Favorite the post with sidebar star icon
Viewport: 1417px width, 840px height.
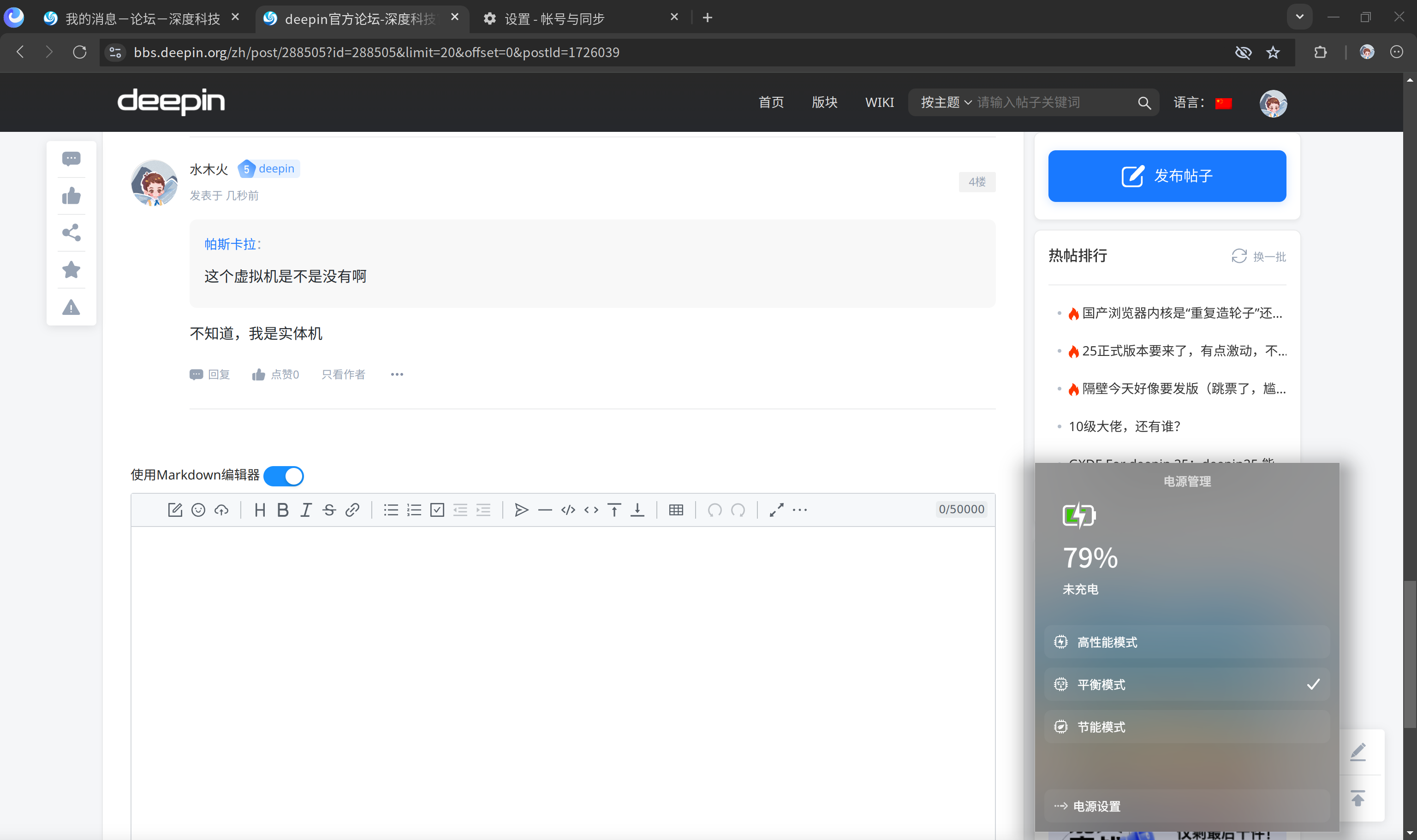pyautogui.click(x=71, y=270)
